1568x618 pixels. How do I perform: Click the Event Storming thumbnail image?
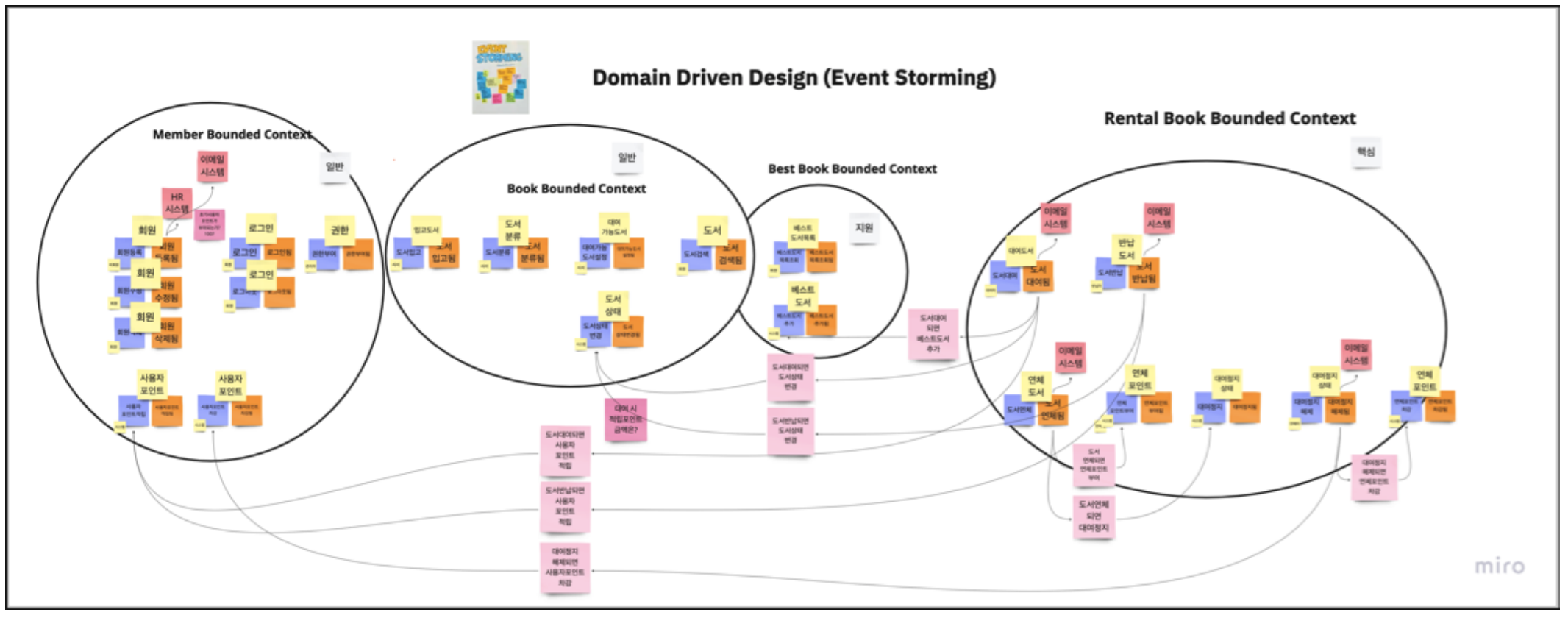pos(501,77)
